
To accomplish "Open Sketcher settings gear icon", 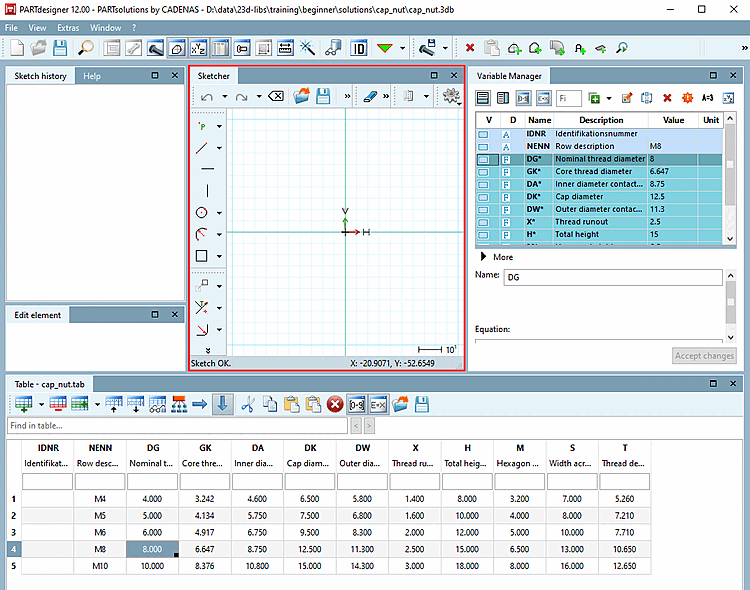I will (x=450, y=97).
